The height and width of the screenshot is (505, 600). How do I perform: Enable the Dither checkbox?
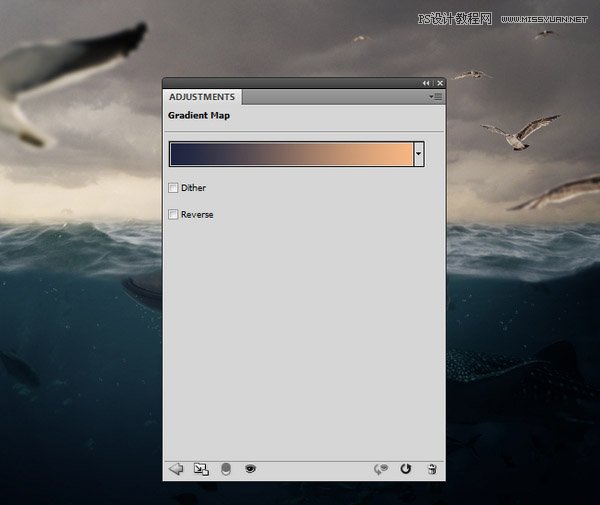tap(174, 188)
